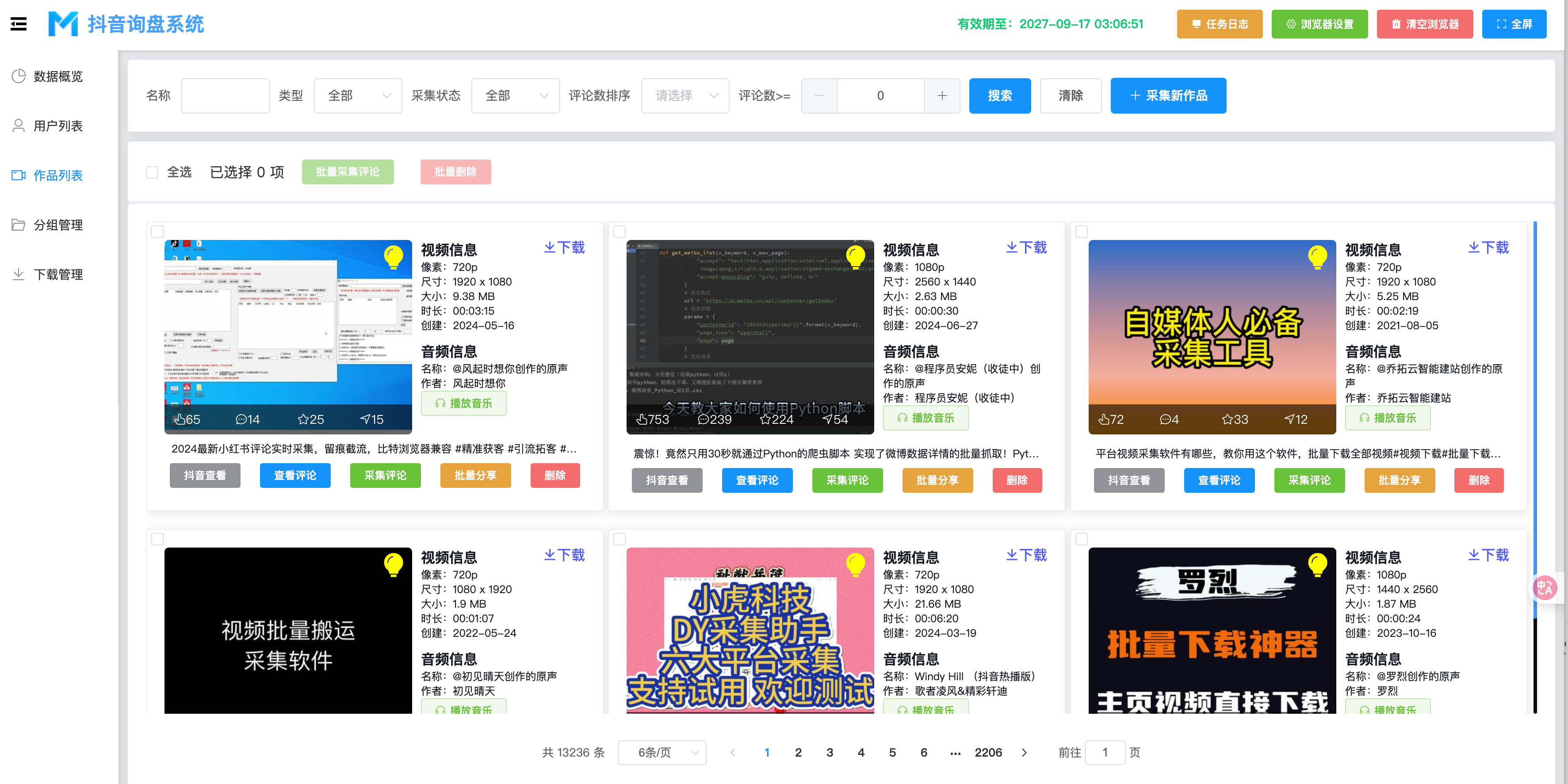Click comment count 14 on 小红书 video
Image resolution: width=1568 pixels, height=784 pixels.
248,419
